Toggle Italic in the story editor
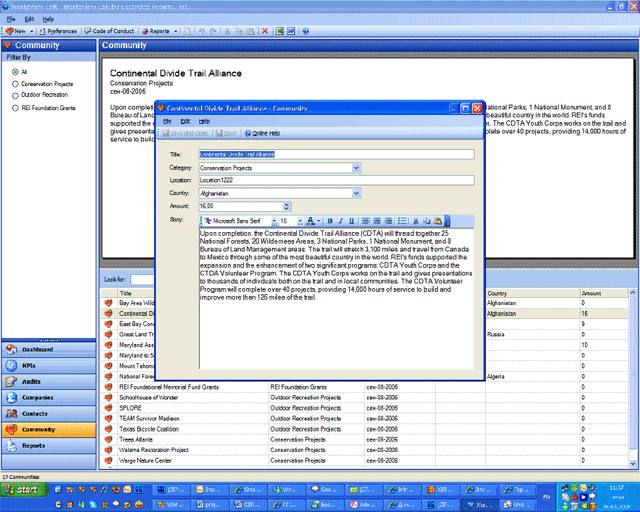The height and width of the screenshot is (512, 640). pos(340,221)
